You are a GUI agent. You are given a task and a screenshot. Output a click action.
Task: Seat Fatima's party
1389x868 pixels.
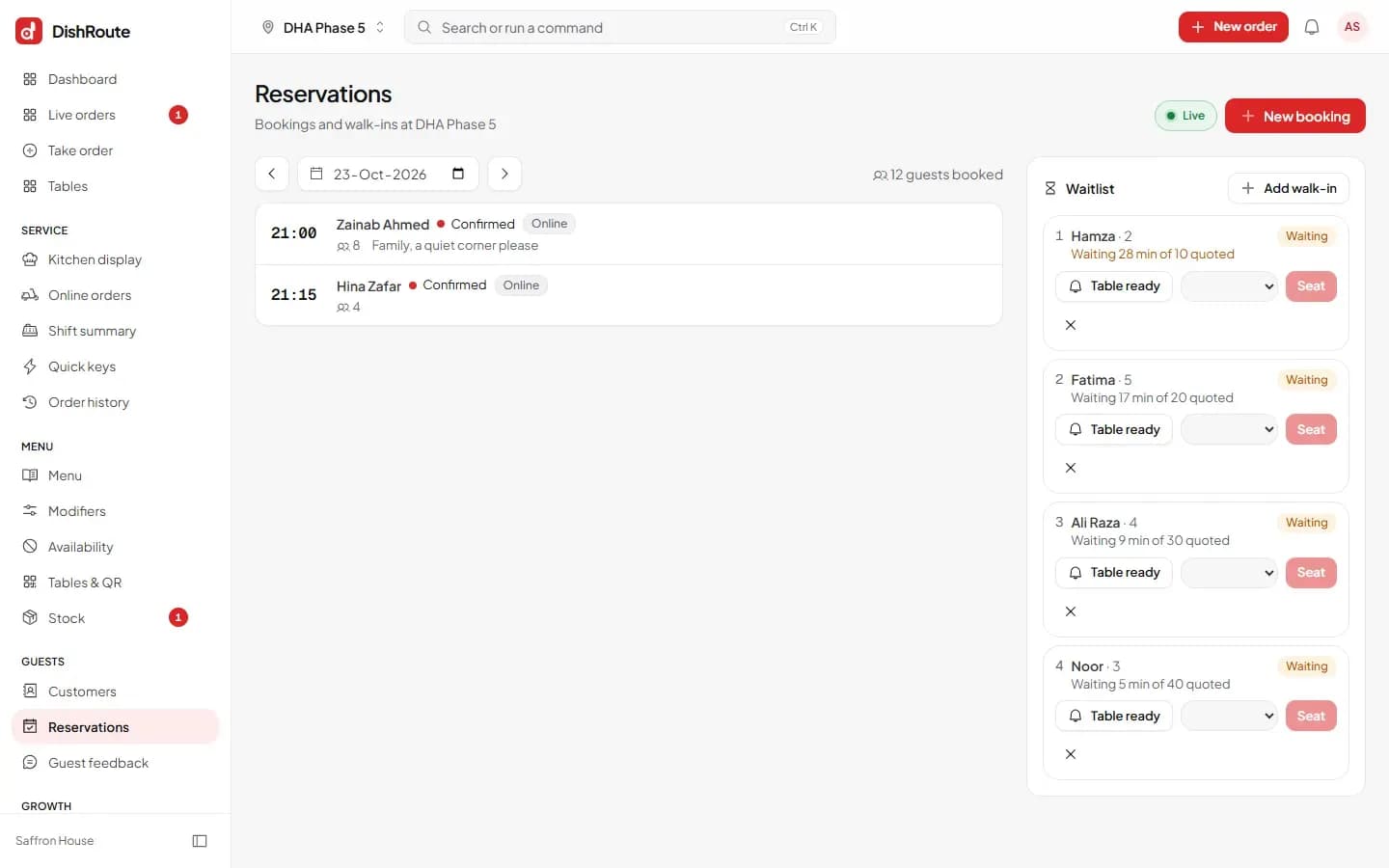pos(1311,429)
